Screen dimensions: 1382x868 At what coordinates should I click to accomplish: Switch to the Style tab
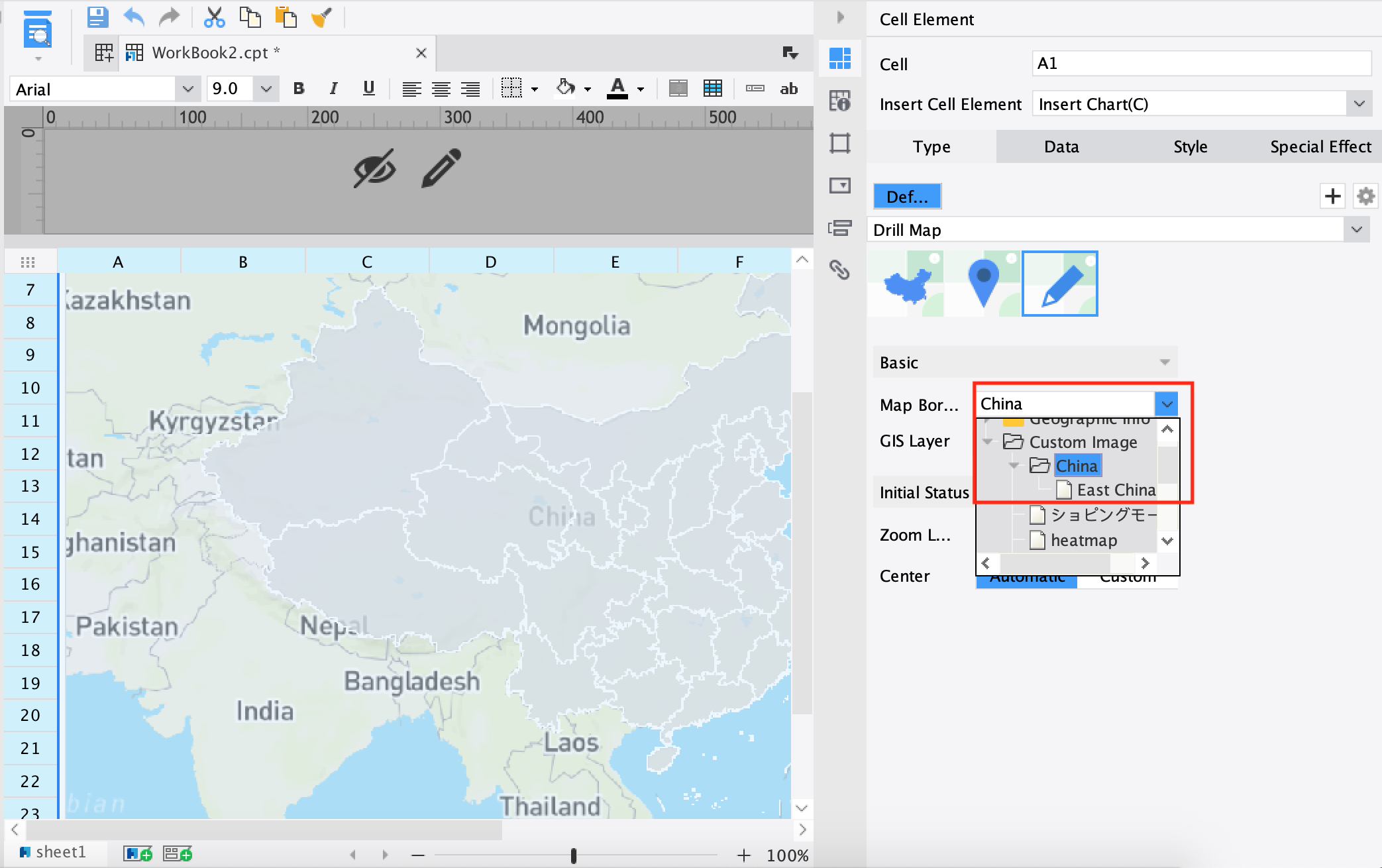pyautogui.click(x=1190, y=146)
